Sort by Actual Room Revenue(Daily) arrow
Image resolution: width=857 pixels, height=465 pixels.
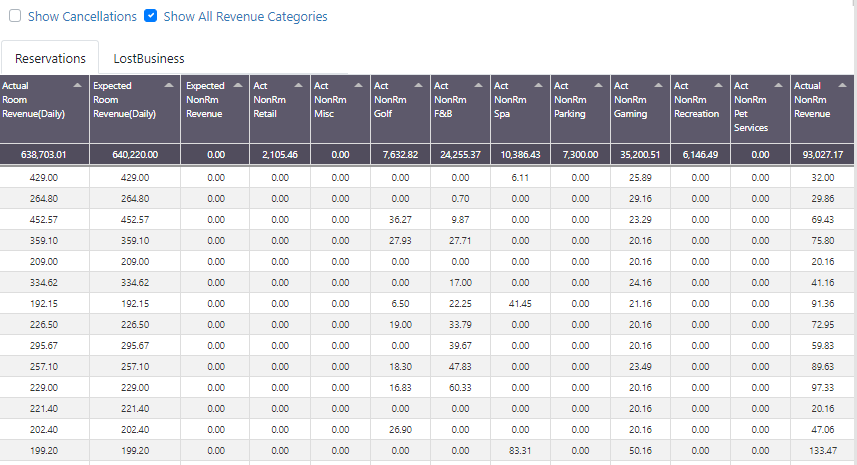tap(78, 85)
